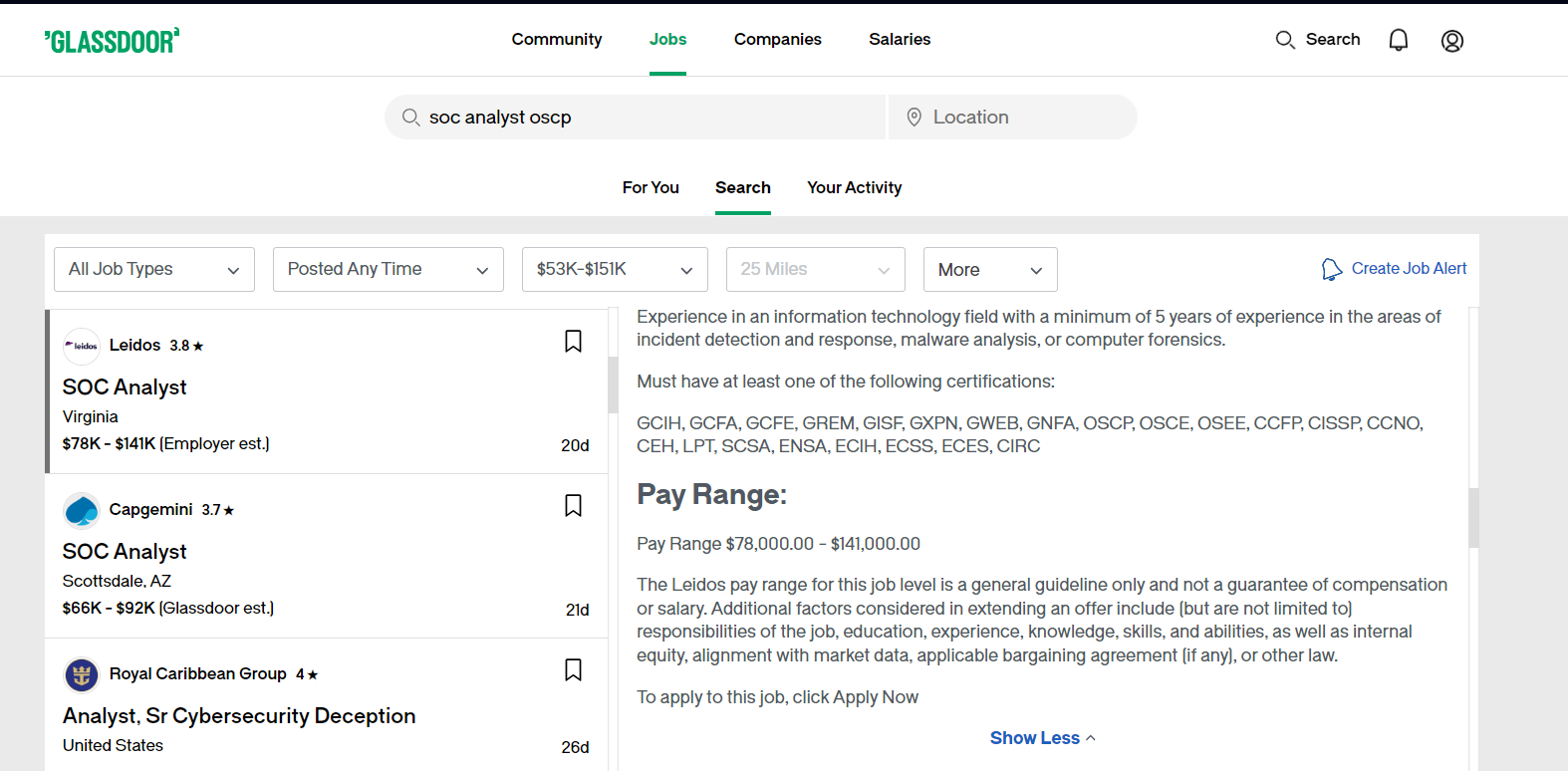Open the All Job Types dropdown
Viewport: 1568px width, 771px height.
(x=154, y=269)
